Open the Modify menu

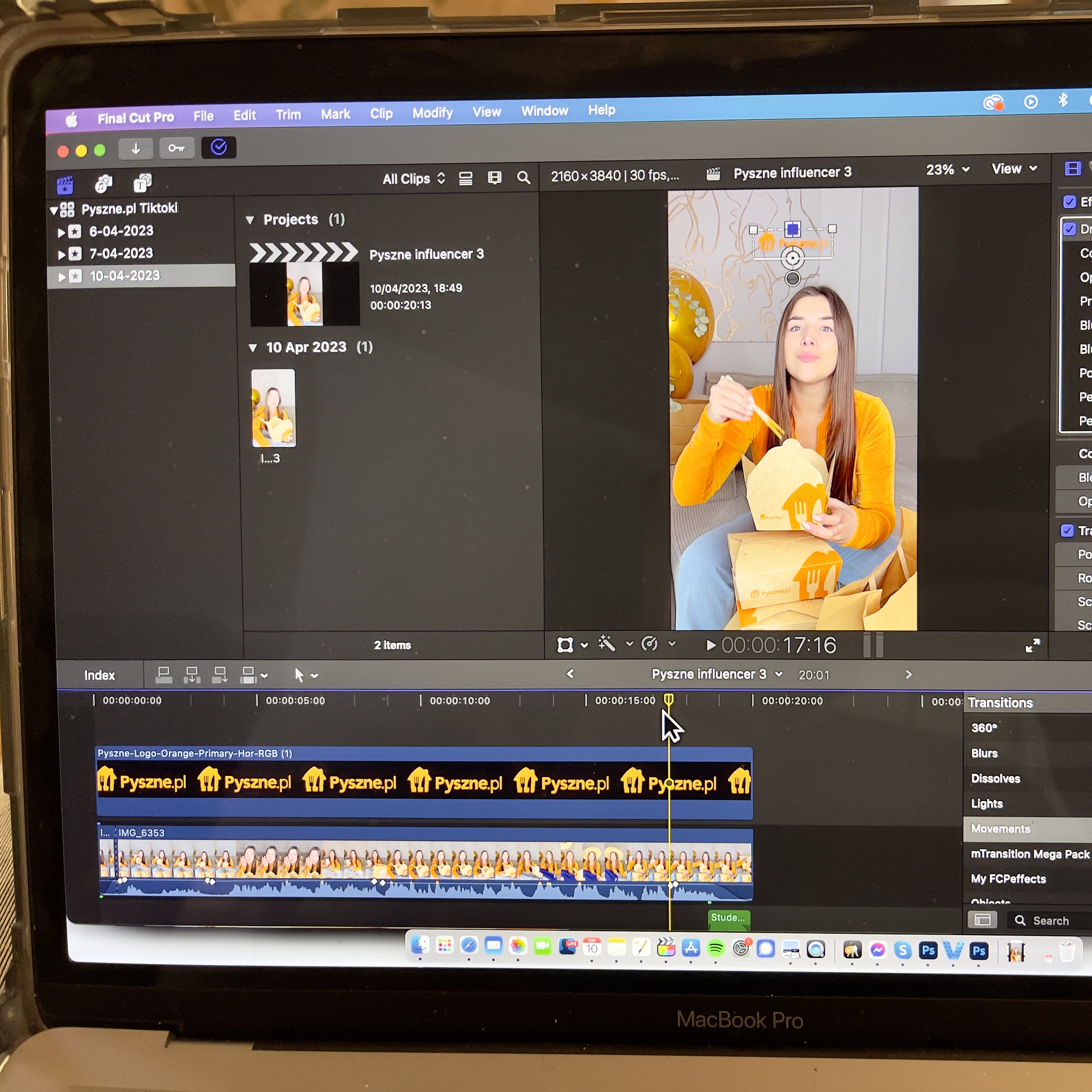coord(432,113)
